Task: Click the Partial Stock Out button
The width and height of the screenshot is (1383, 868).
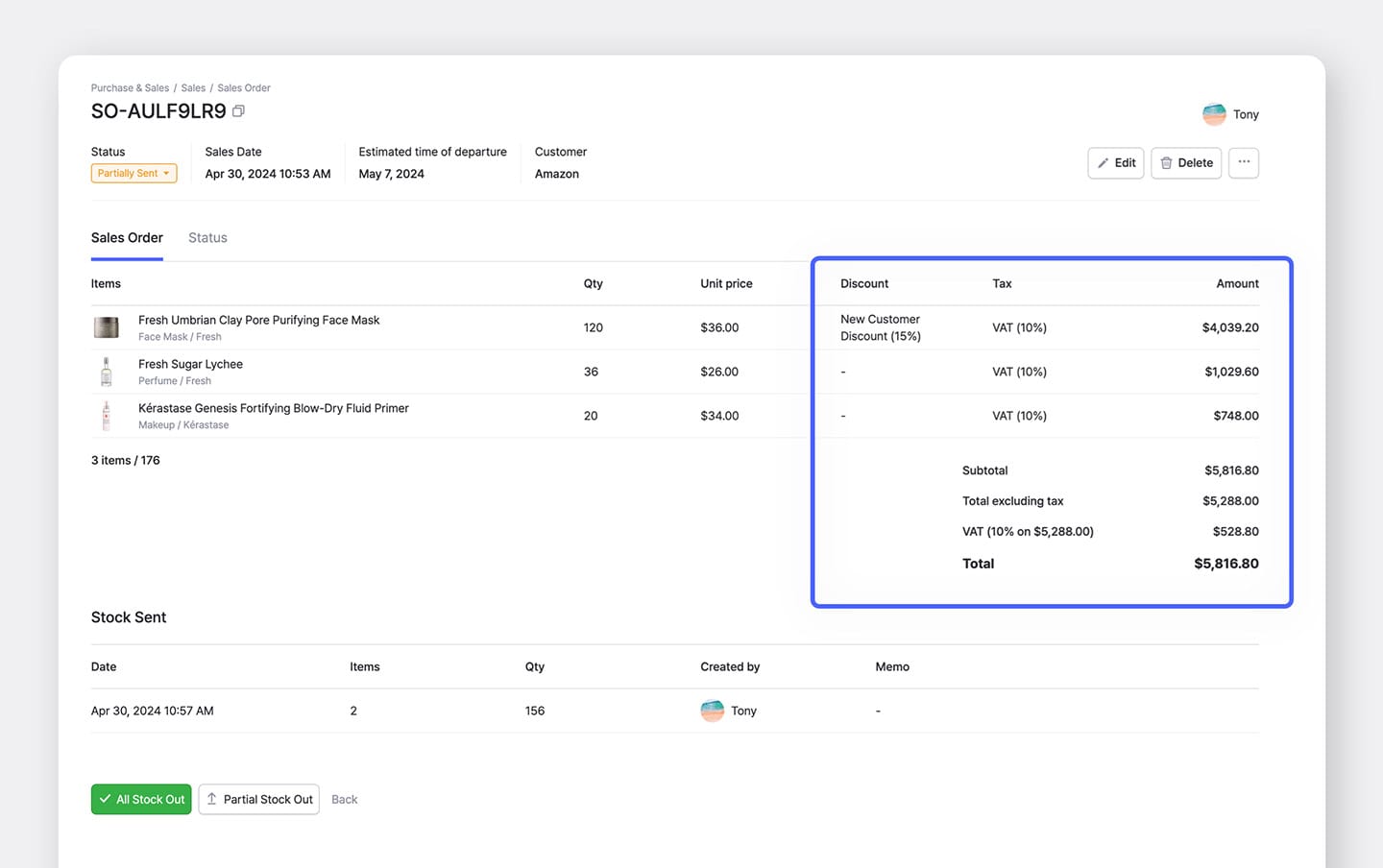Action: pos(258,799)
